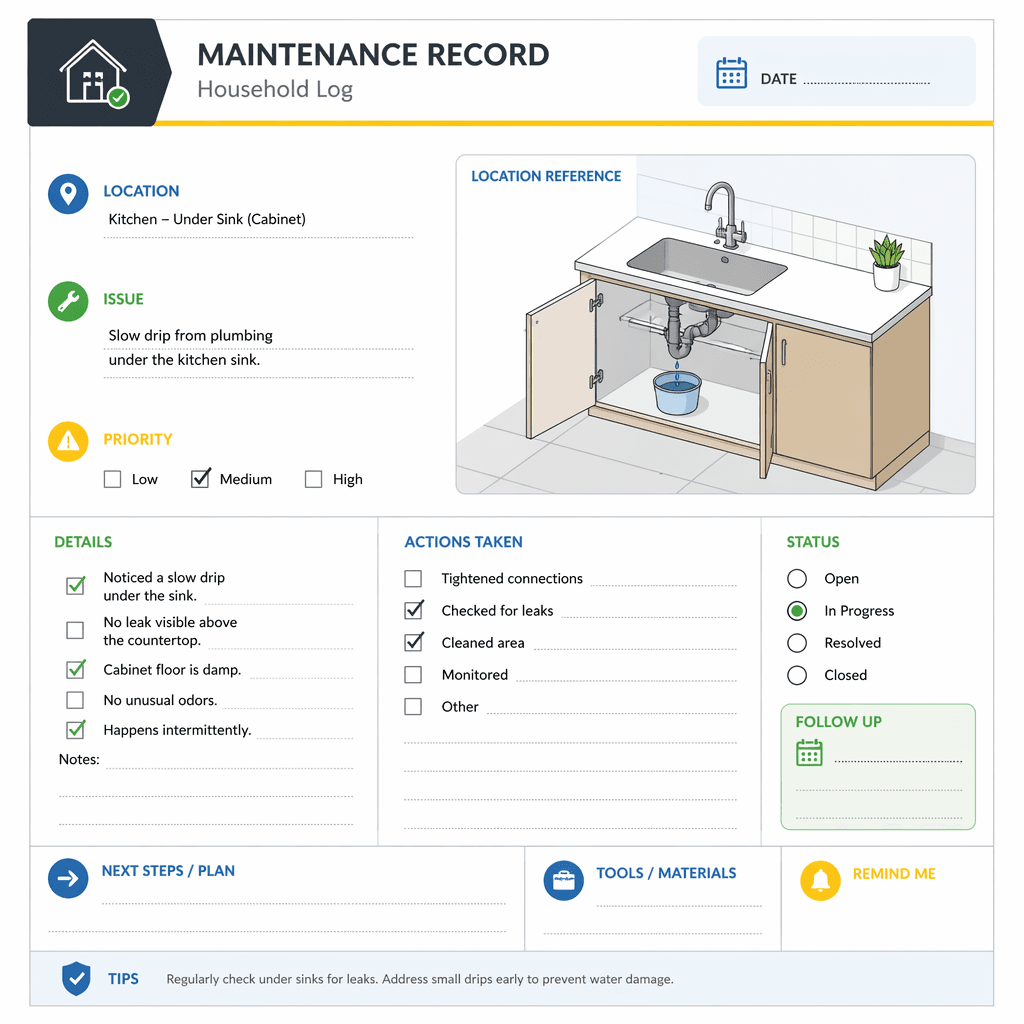This screenshot has width=1024, height=1024.
Task: Click the ACTIONS TAKEN heading
Action: pyautogui.click(x=464, y=542)
